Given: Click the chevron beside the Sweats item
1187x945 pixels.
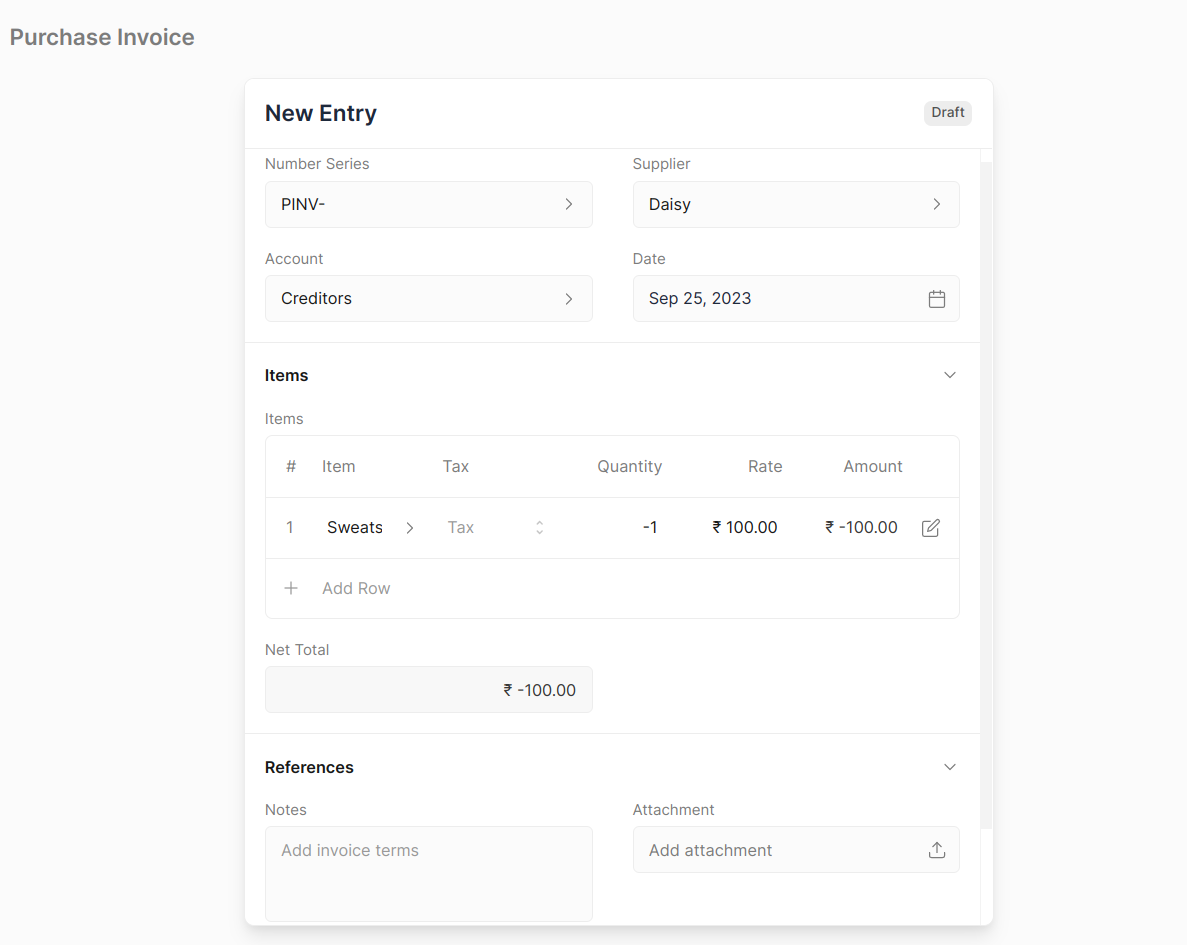Looking at the screenshot, I should click(x=409, y=527).
